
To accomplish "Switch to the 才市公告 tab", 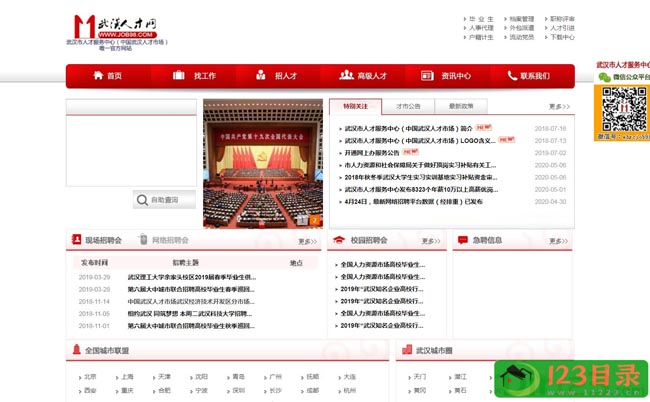I will (x=408, y=106).
